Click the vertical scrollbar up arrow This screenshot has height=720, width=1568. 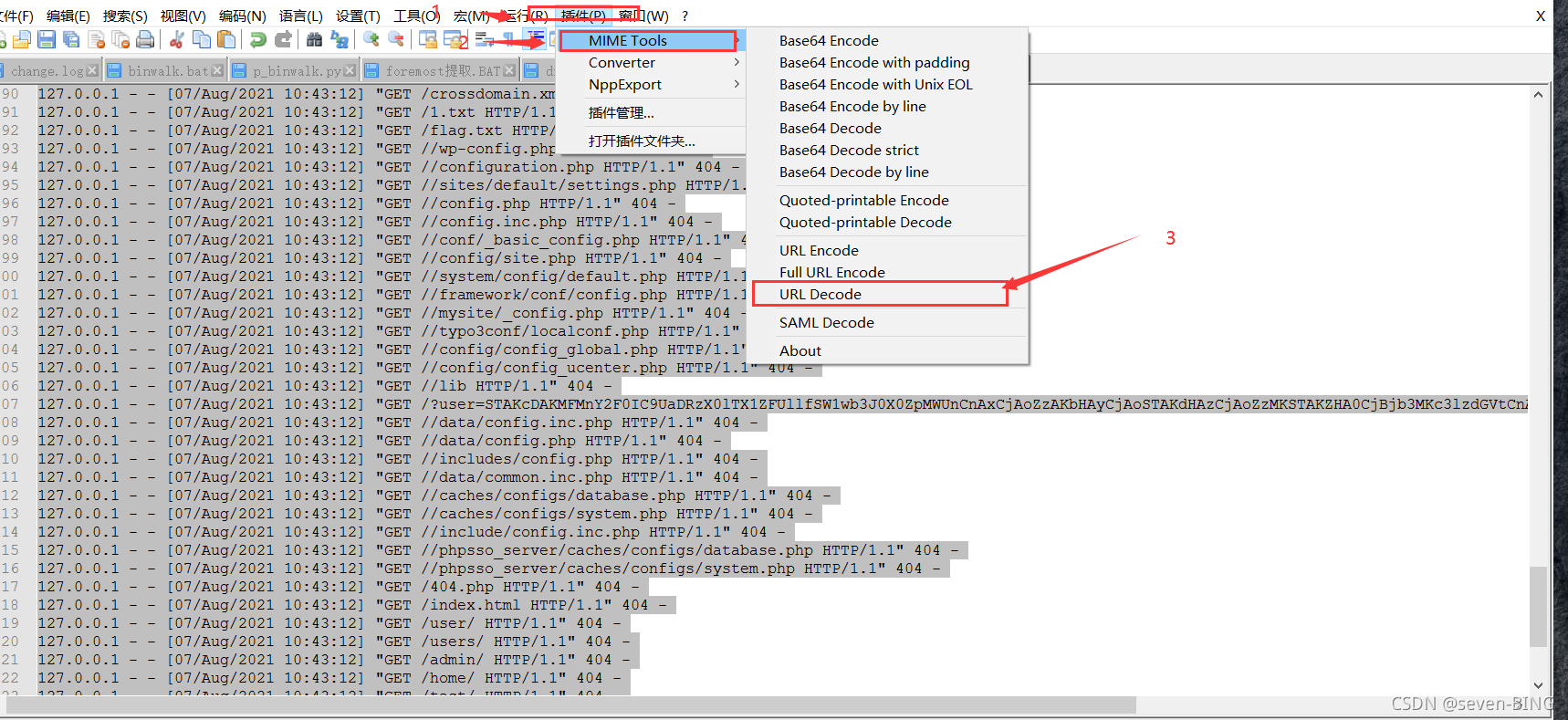point(1538,94)
